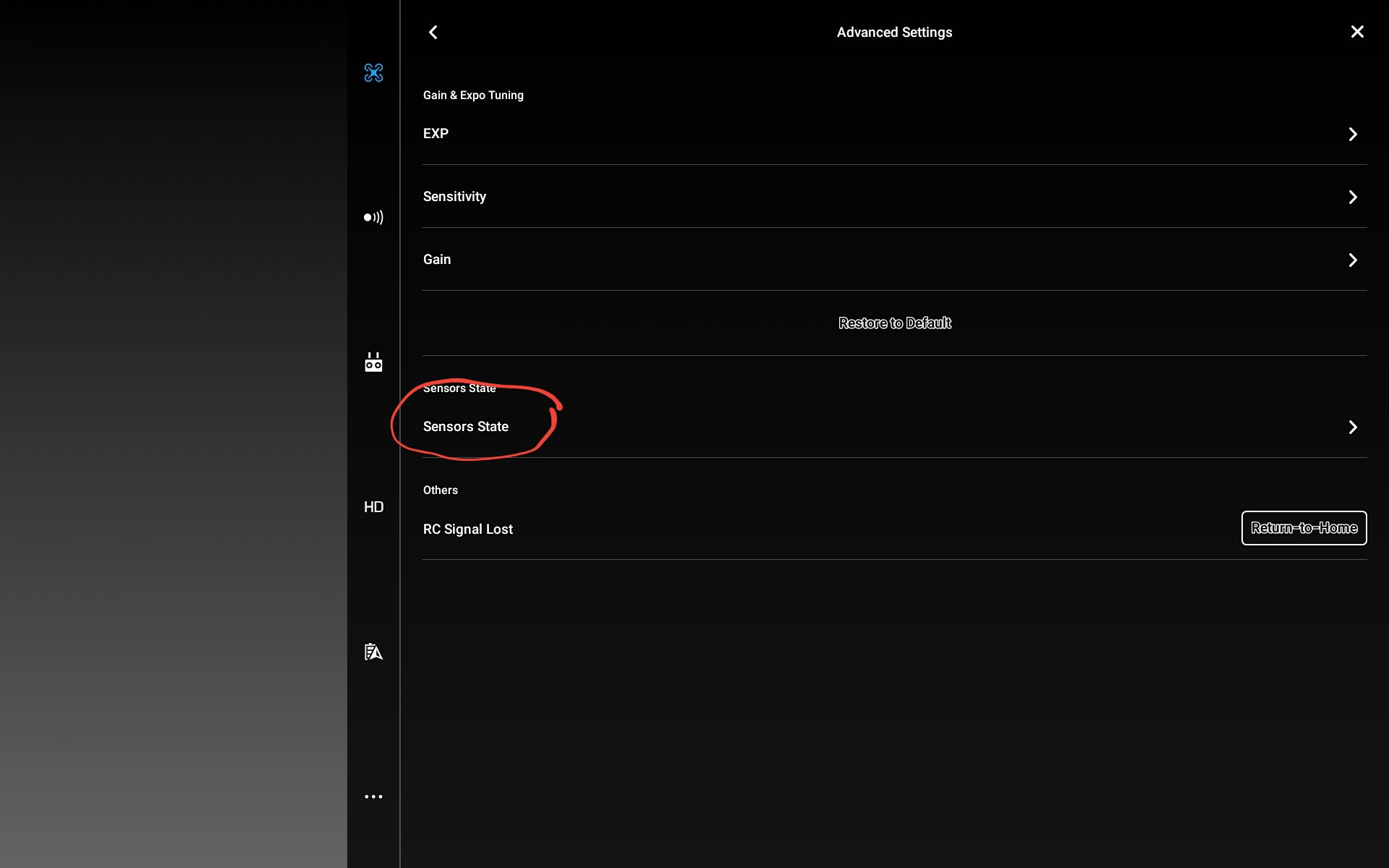1389x868 pixels.
Task: Open the Gain settings row
Action: tap(895, 260)
